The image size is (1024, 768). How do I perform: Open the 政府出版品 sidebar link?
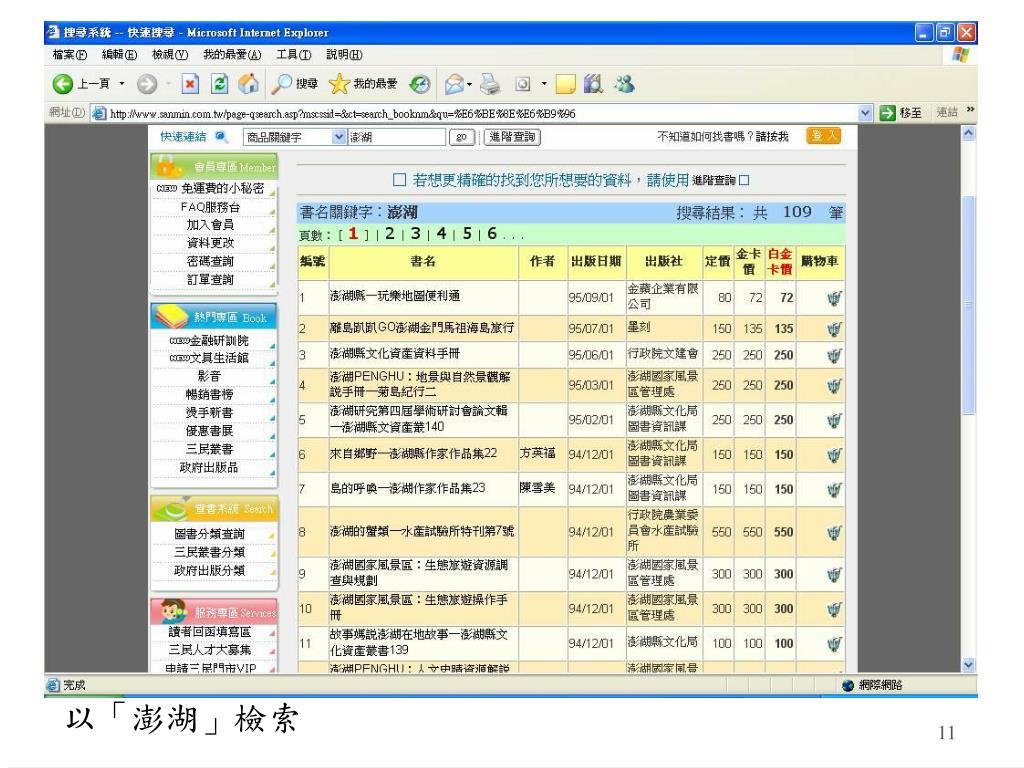pyautogui.click(x=209, y=468)
